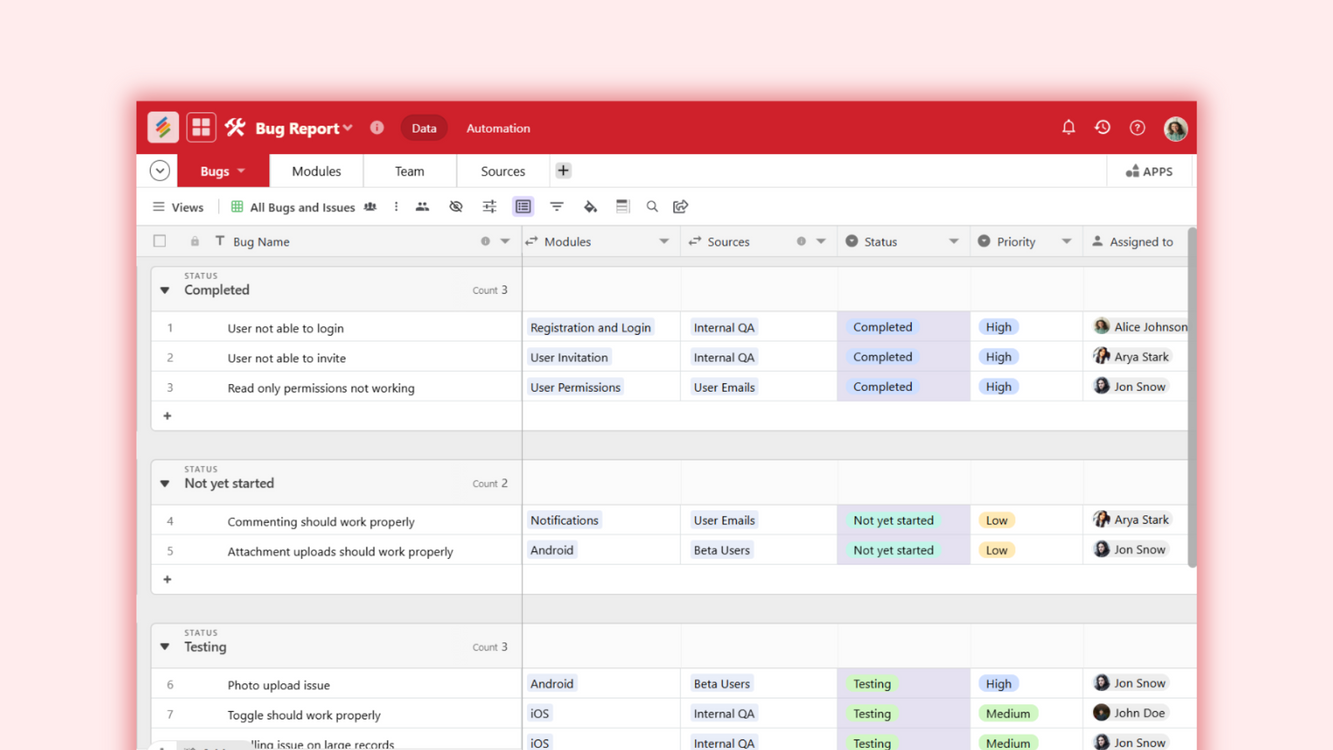Tick the select-all rows checkbox
This screenshot has height=750, width=1333.
click(160, 242)
